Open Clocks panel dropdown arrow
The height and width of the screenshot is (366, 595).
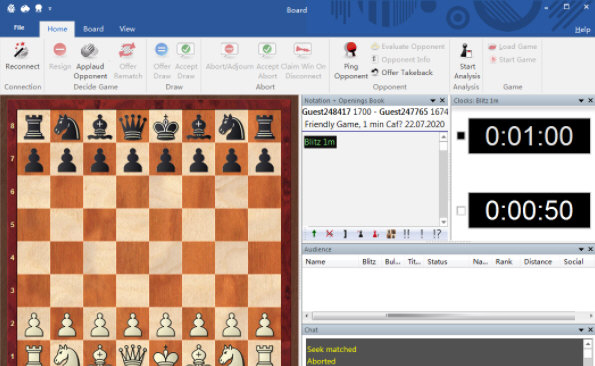click(581, 101)
